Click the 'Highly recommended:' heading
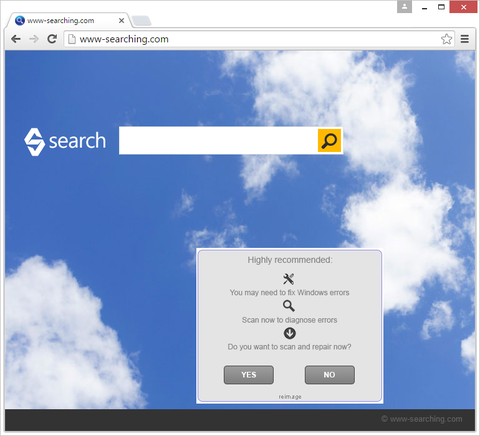Viewport: 480px width, 436px height. (x=290, y=260)
